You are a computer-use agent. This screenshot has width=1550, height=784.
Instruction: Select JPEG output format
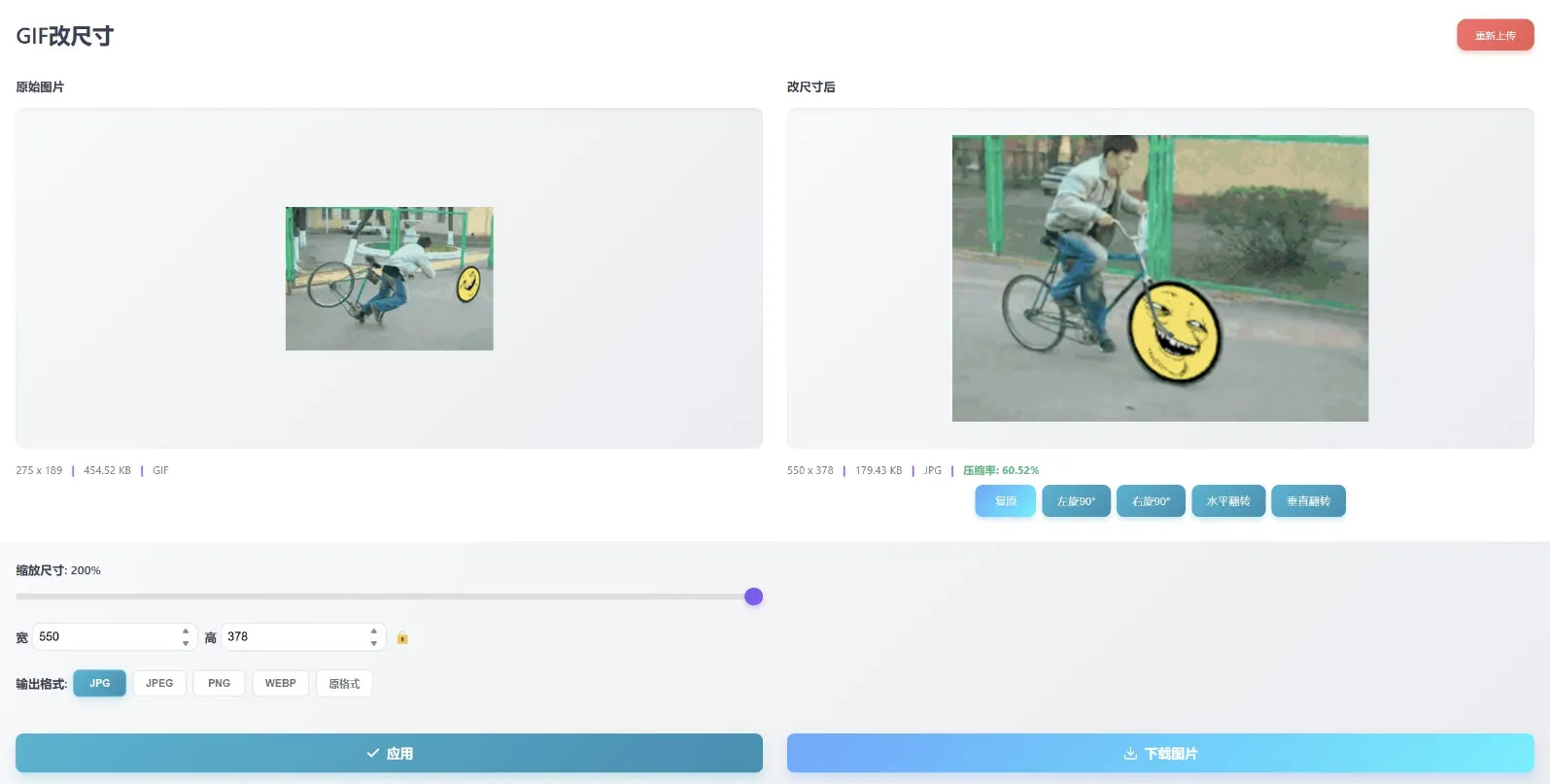[x=159, y=683]
